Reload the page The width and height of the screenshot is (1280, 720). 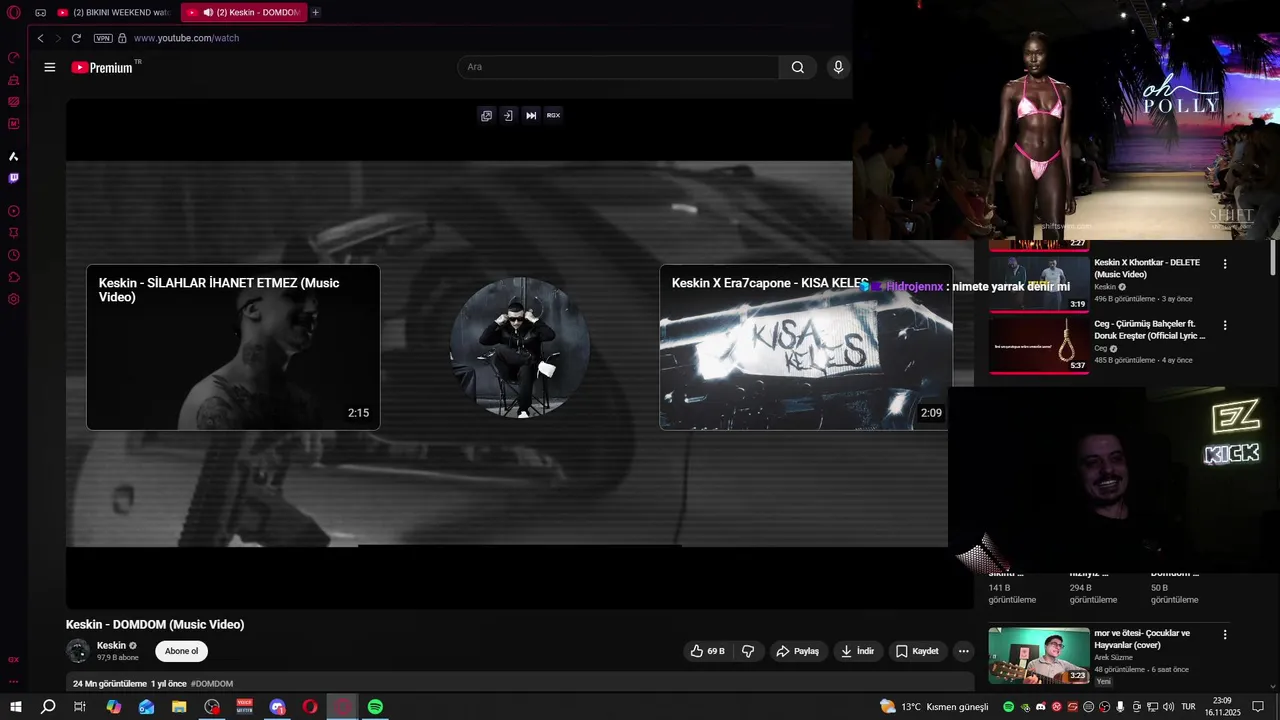click(76, 38)
